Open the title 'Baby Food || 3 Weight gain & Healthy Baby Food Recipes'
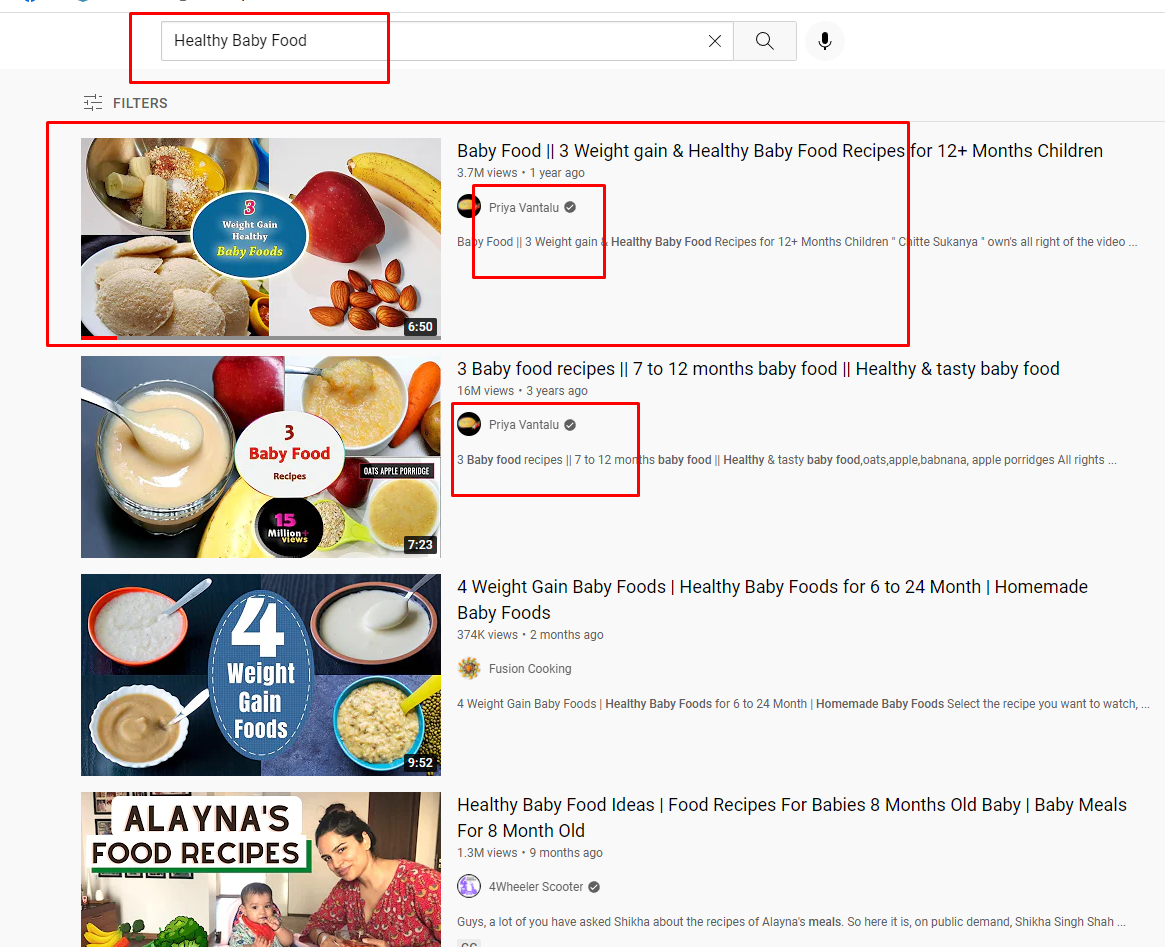This screenshot has height=947, width=1165. click(779, 151)
